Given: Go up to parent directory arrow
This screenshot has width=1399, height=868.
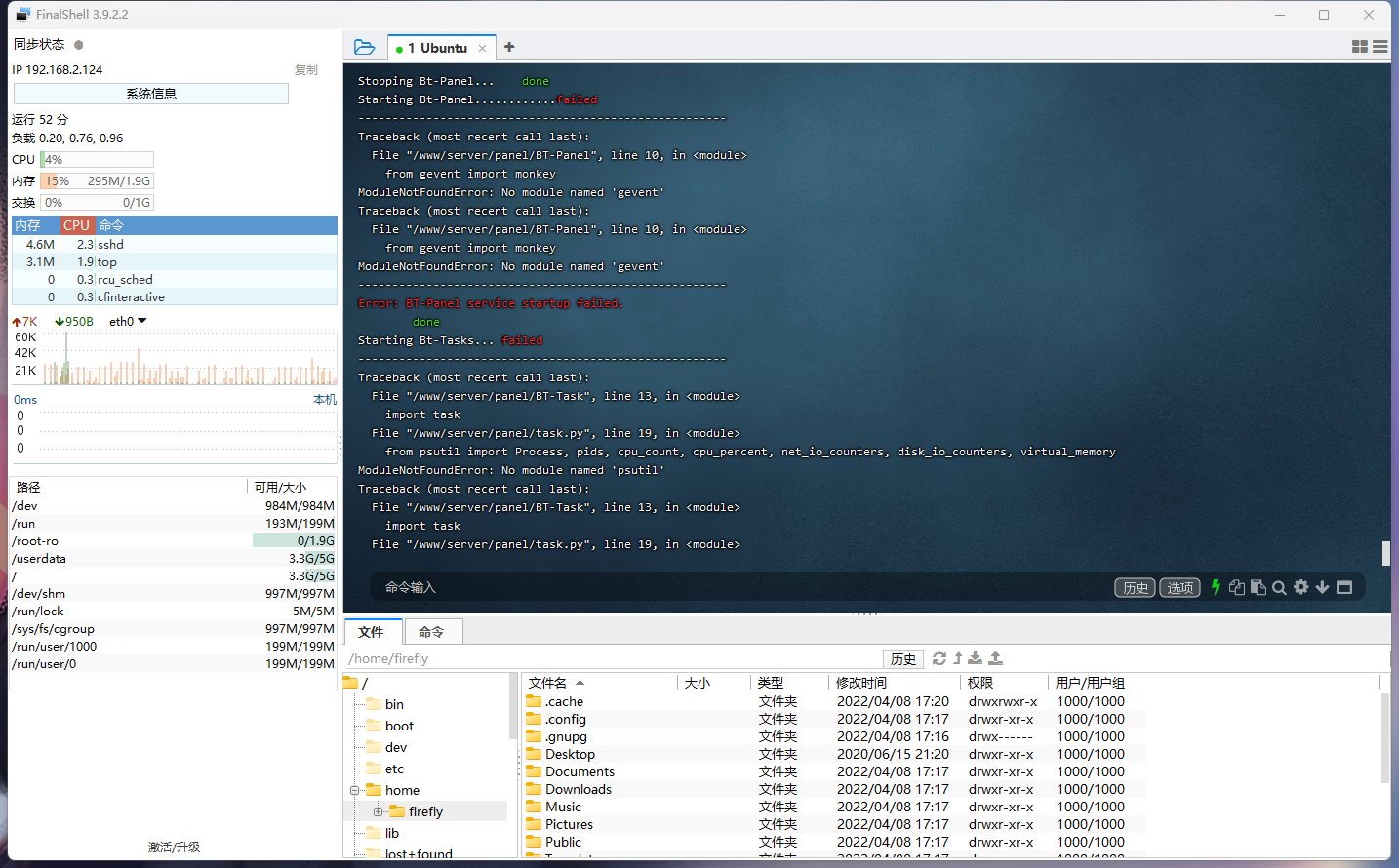Looking at the screenshot, I should click(x=958, y=658).
